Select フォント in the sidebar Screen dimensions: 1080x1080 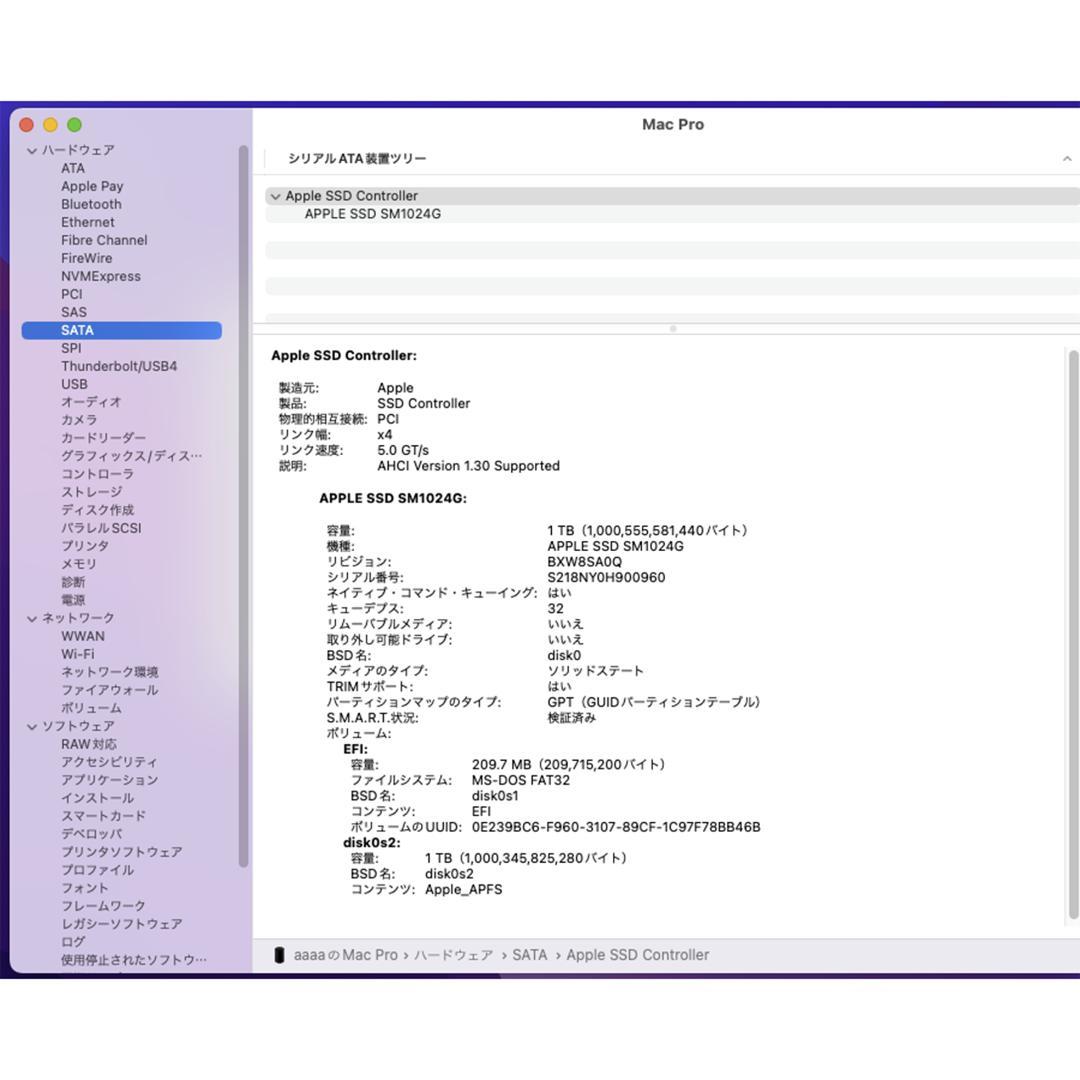coord(85,888)
